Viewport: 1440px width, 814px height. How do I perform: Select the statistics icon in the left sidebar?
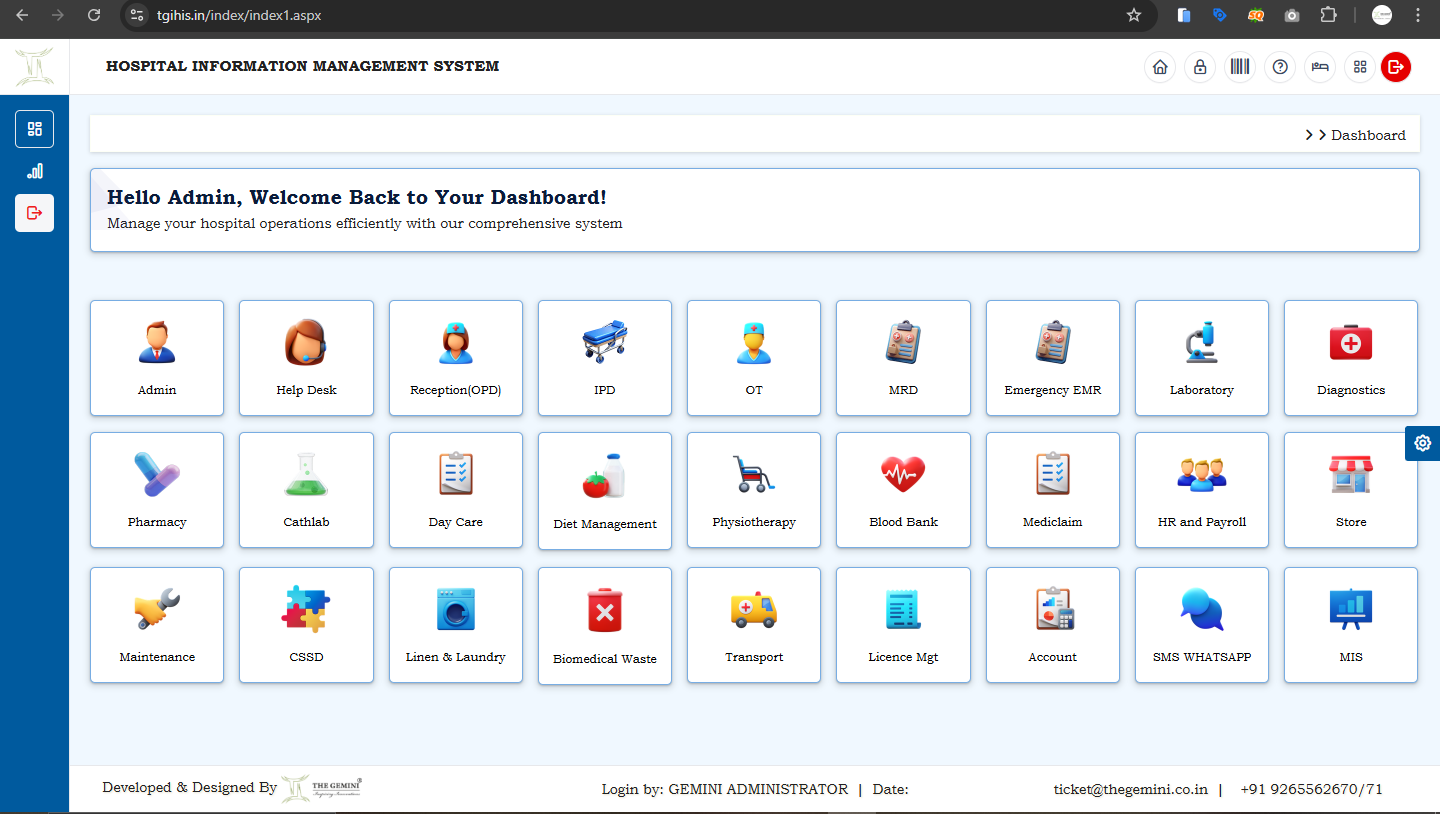pos(34,171)
